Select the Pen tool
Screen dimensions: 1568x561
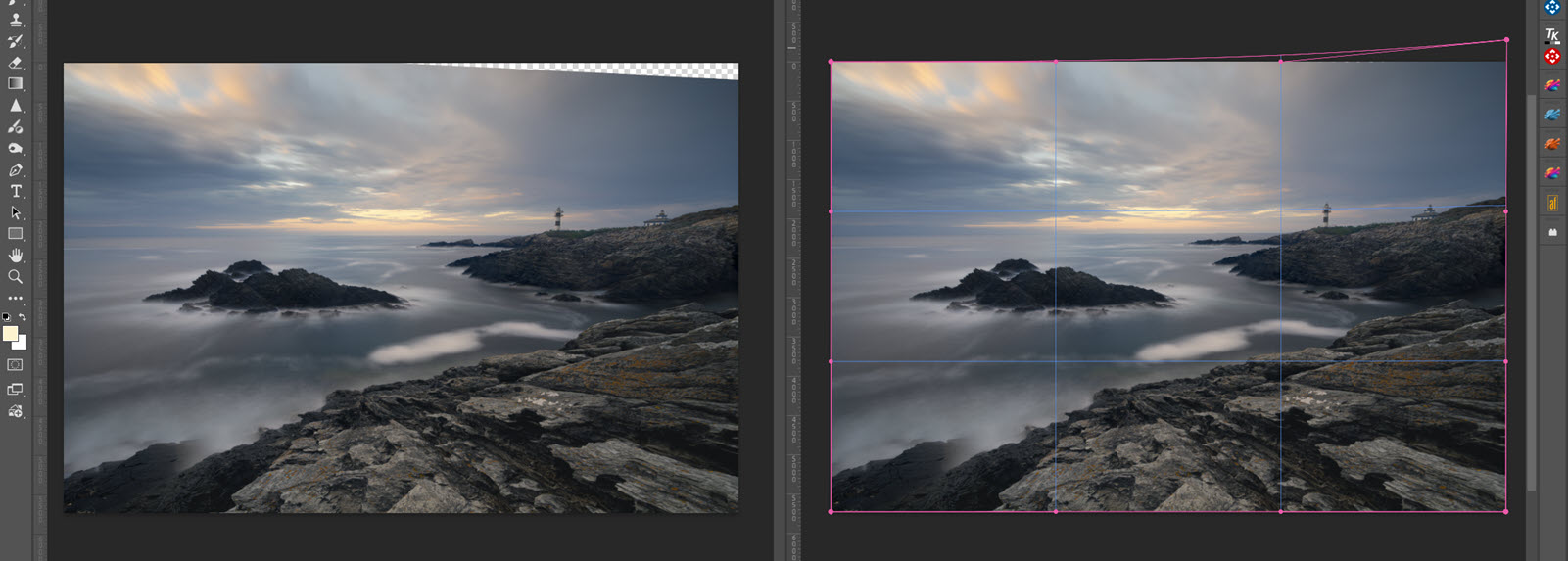16,169
